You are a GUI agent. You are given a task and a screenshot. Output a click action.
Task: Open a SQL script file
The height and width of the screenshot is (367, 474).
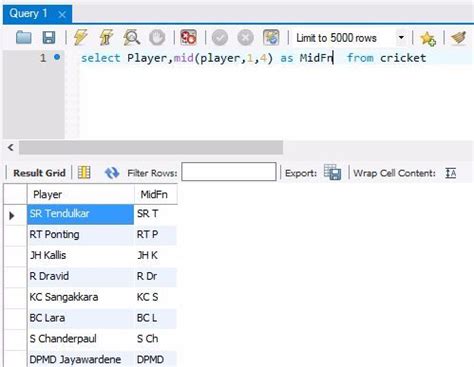tap(24, 38)
